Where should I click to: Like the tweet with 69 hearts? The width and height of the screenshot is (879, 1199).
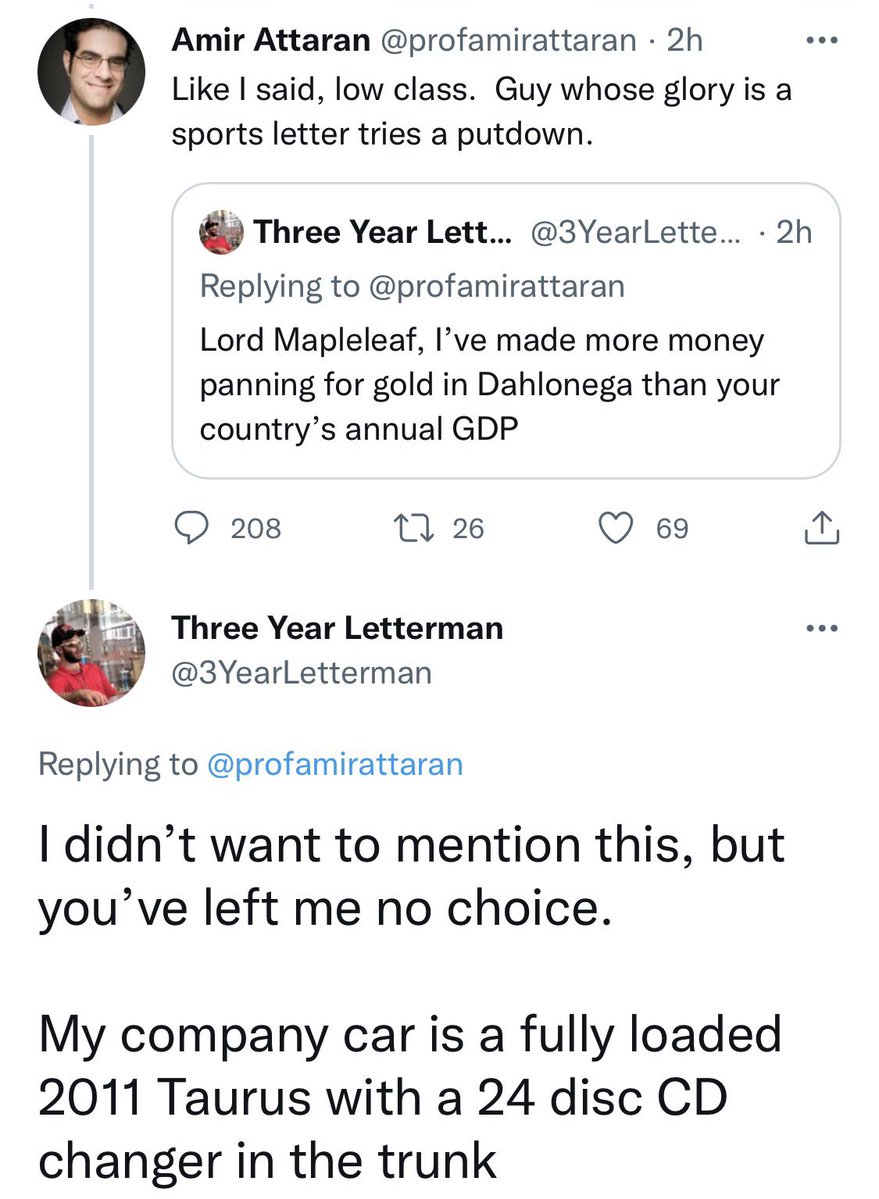pos(615,528)
